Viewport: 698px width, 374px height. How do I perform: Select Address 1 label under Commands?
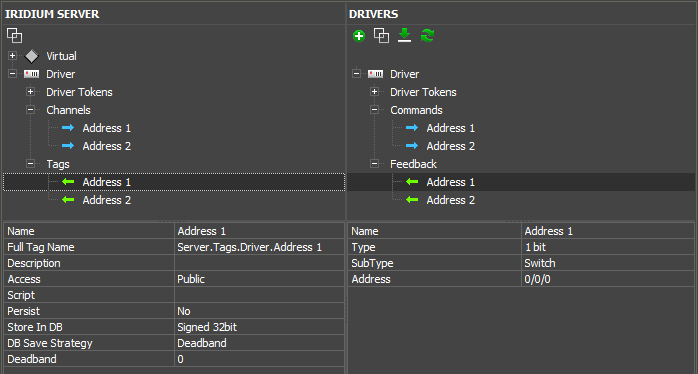pos(451,128)
